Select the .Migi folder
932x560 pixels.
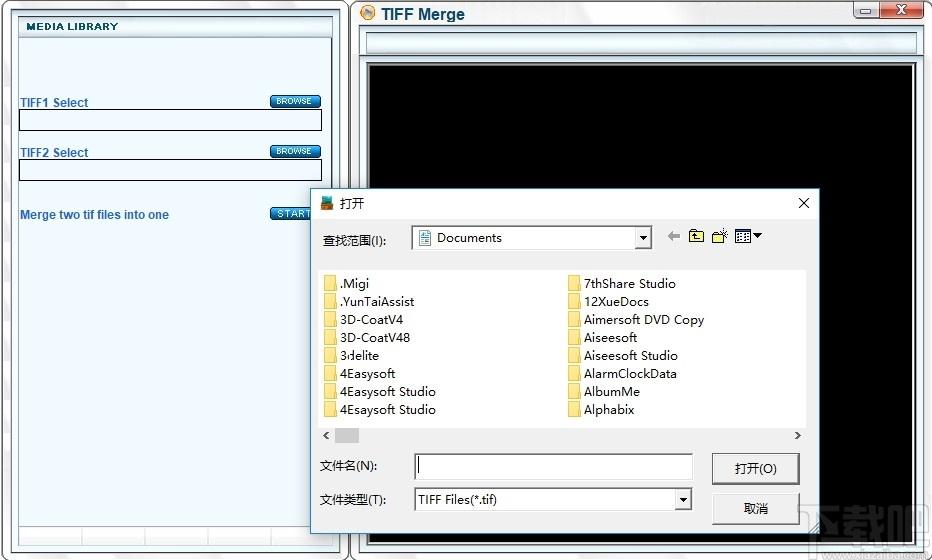[x=347, y=284]
